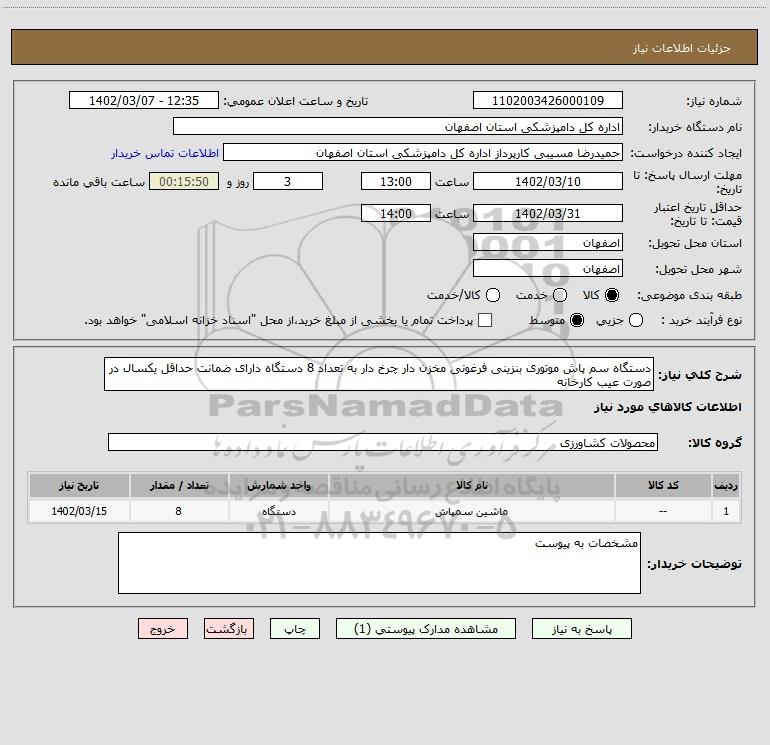
Task: Select the 'خدمت' radio option
Action: [x=559, y=295]
